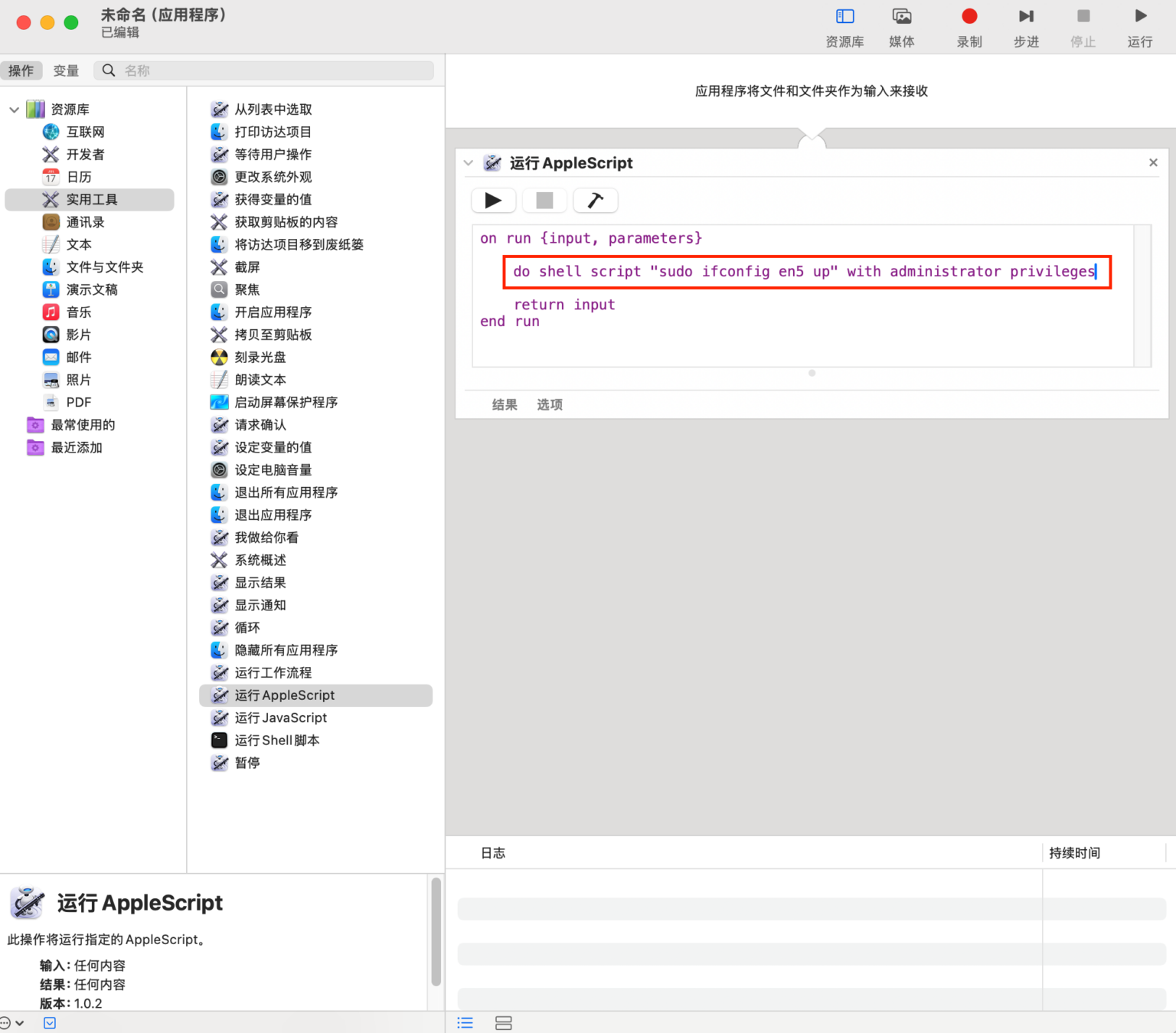Collapse the 资源库 tree in sidebar
Viewport: 1176px width, 1033px height.
tap(13, 109)
